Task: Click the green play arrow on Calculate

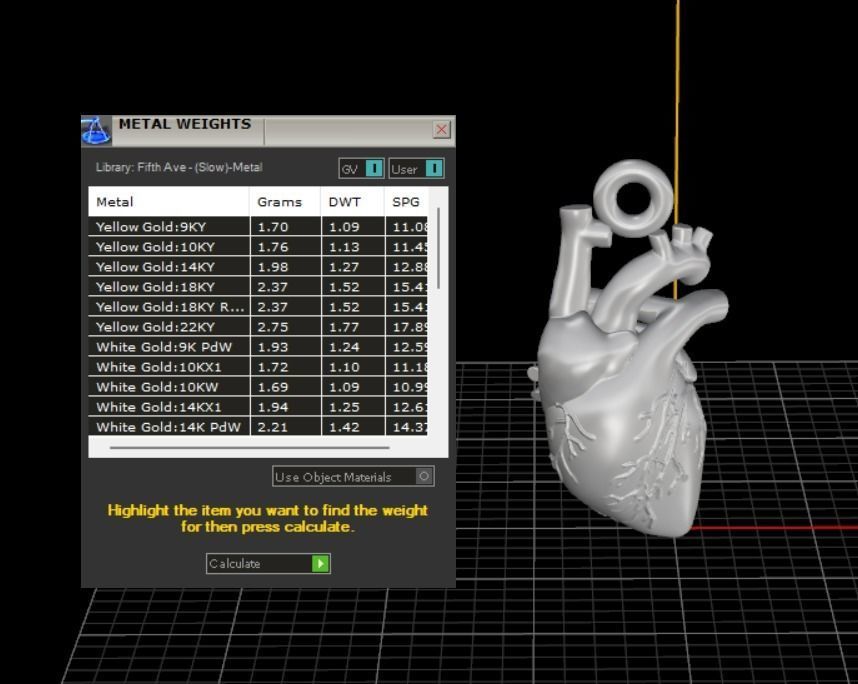Action: pos(320,564)
